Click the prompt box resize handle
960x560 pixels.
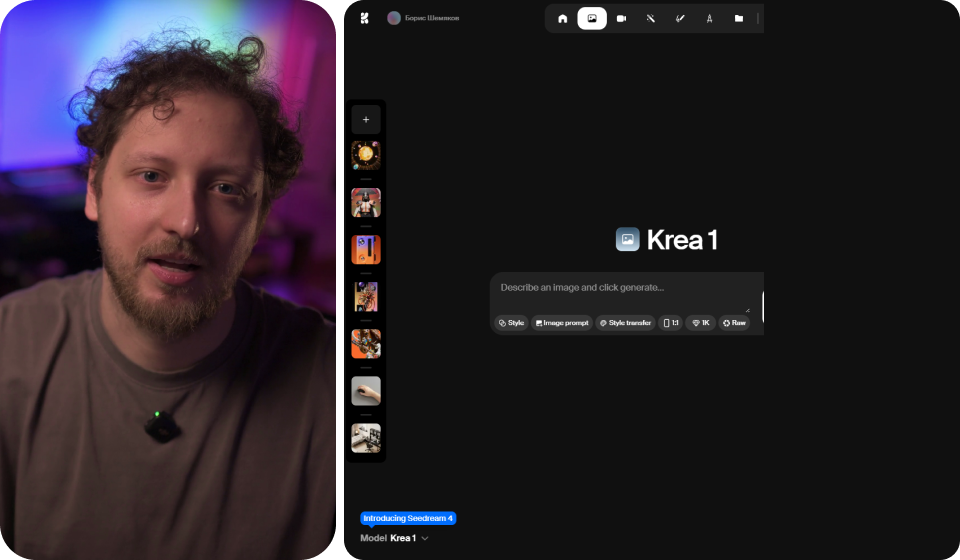click(x=748, y=310)
